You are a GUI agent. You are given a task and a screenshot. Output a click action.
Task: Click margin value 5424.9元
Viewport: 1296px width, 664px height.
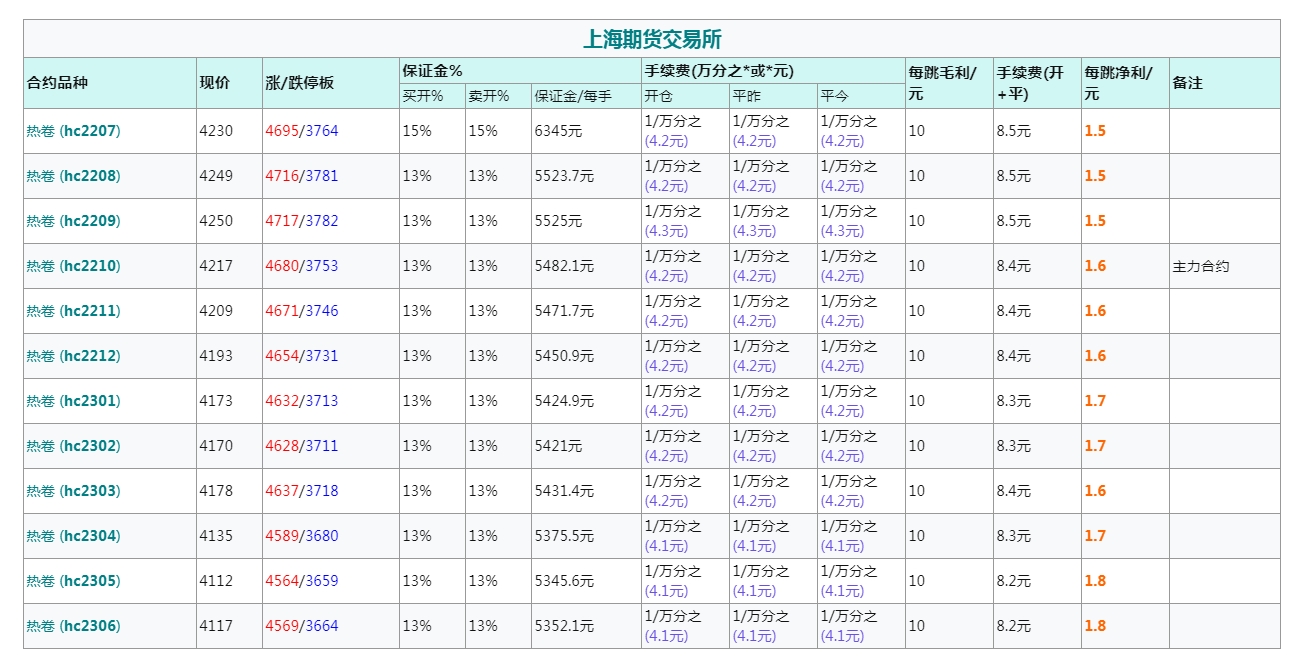click(564, 401)
